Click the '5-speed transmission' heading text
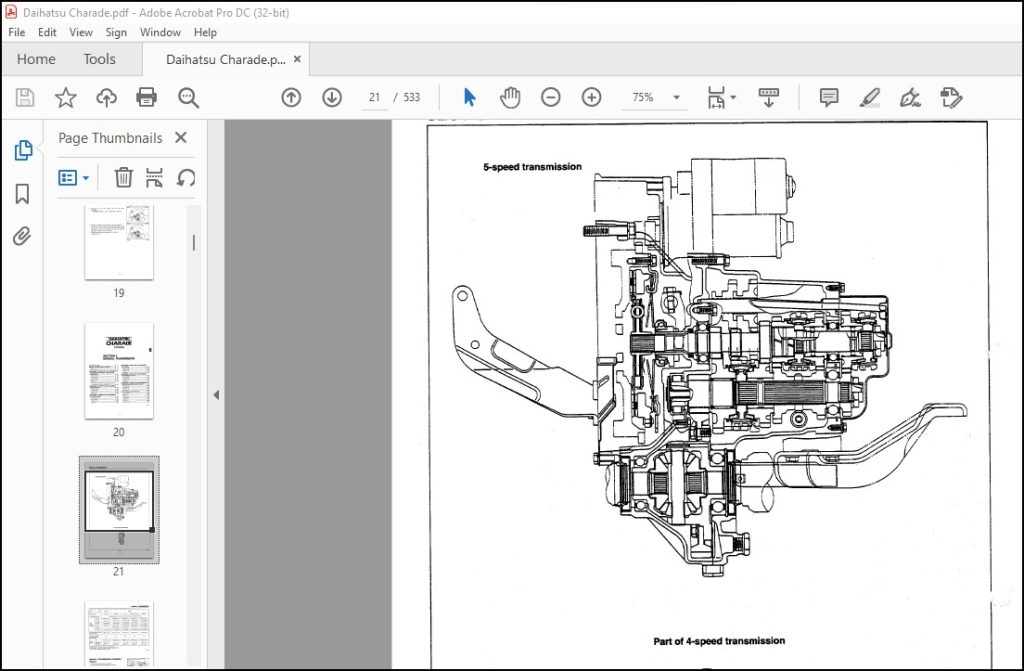This screenshot has height=671, width=1024. [x=532, y=167]
